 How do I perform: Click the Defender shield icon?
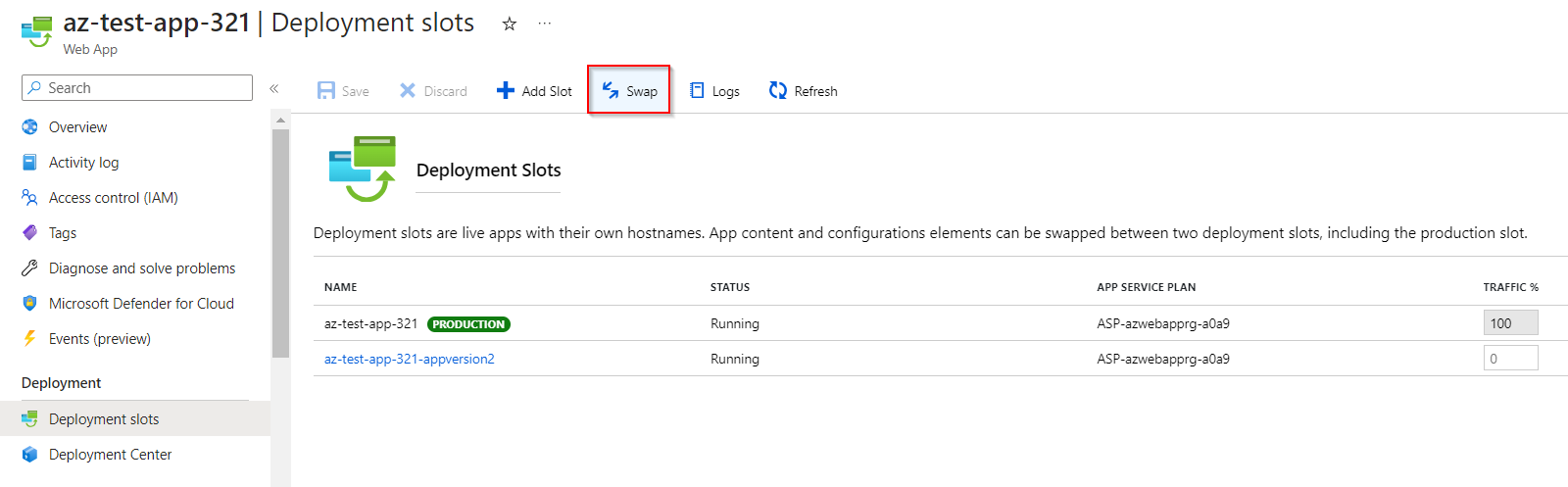coord(30,304)
